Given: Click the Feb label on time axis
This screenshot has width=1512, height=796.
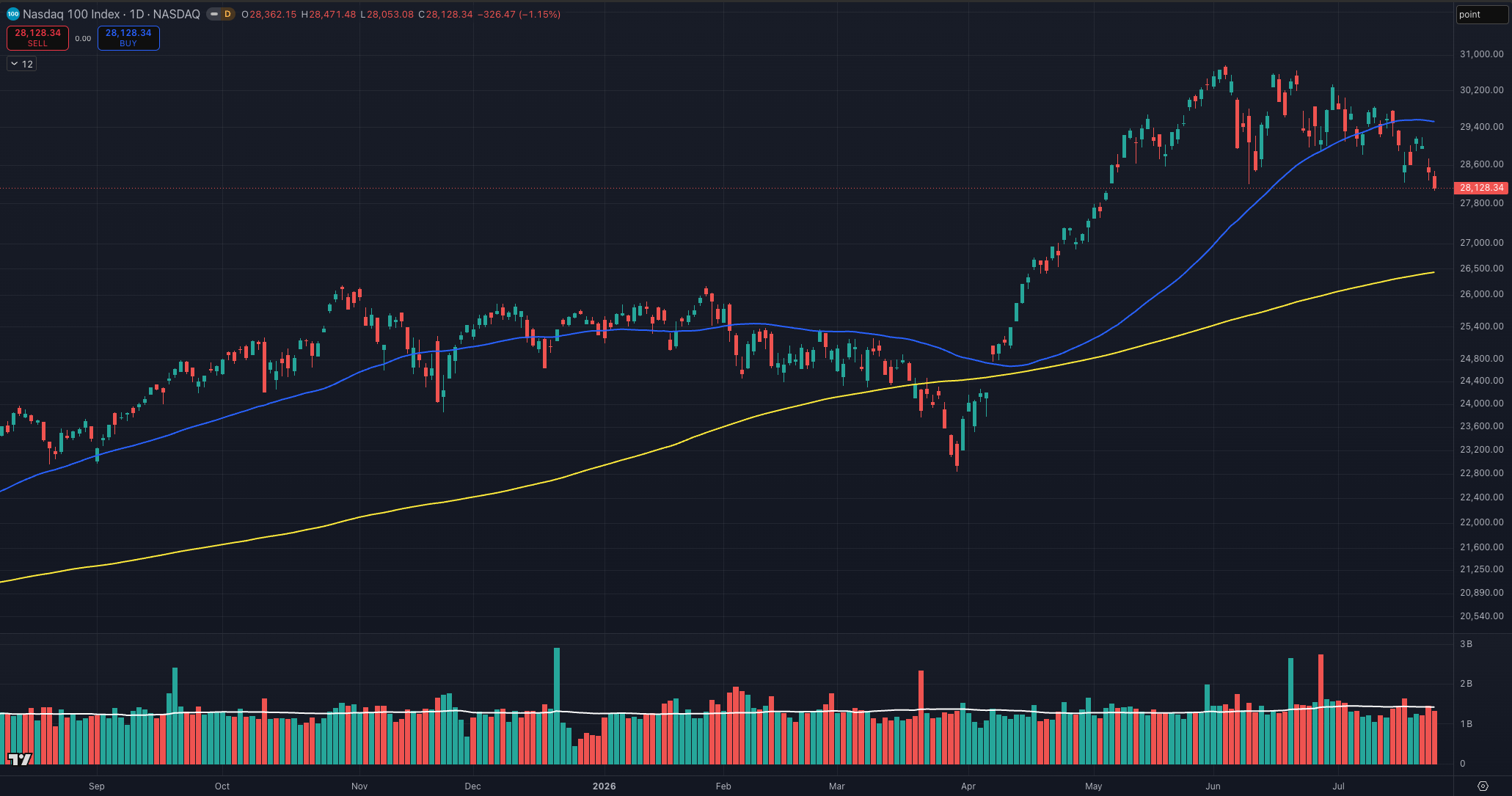Looking at the screenshot, I should pyautogui.click(x=723, y=786).
